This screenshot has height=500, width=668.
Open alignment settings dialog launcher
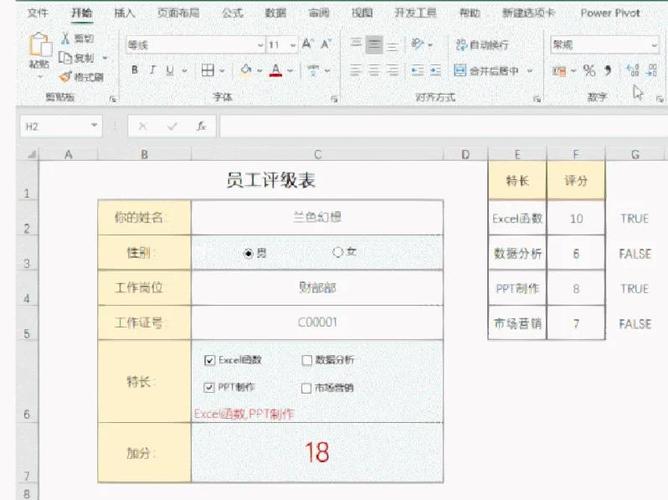(537, 99)
